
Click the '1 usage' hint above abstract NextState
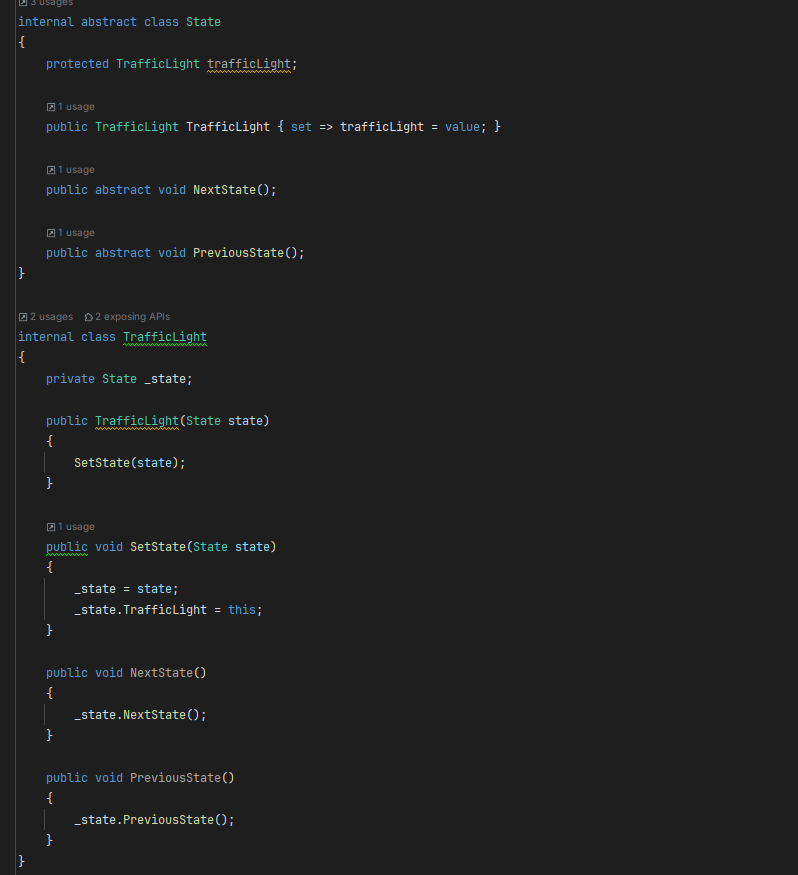(x=76, y=170)
